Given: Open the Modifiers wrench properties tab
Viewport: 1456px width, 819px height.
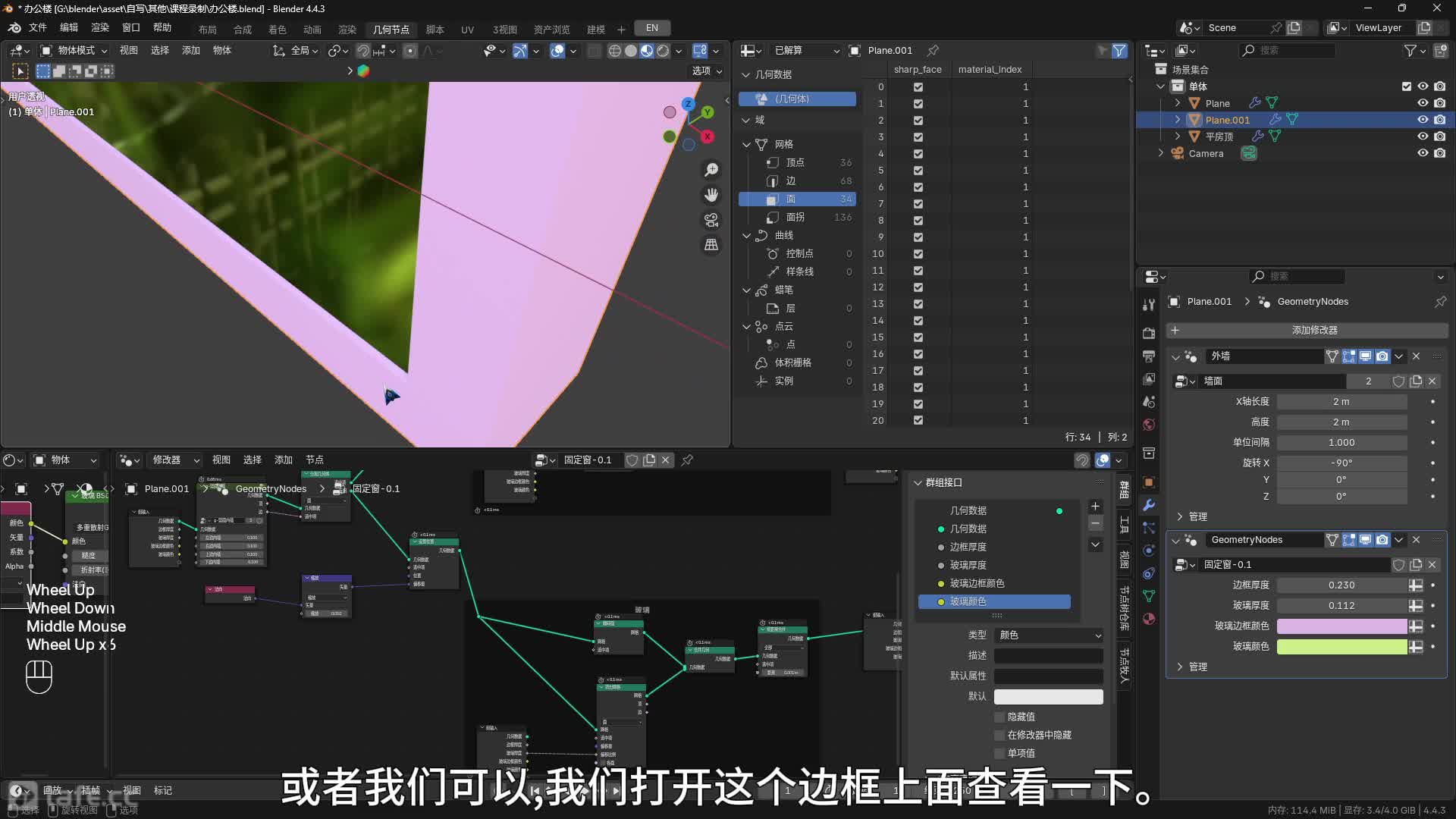Looking at the screenshot, I should 1149,505.
